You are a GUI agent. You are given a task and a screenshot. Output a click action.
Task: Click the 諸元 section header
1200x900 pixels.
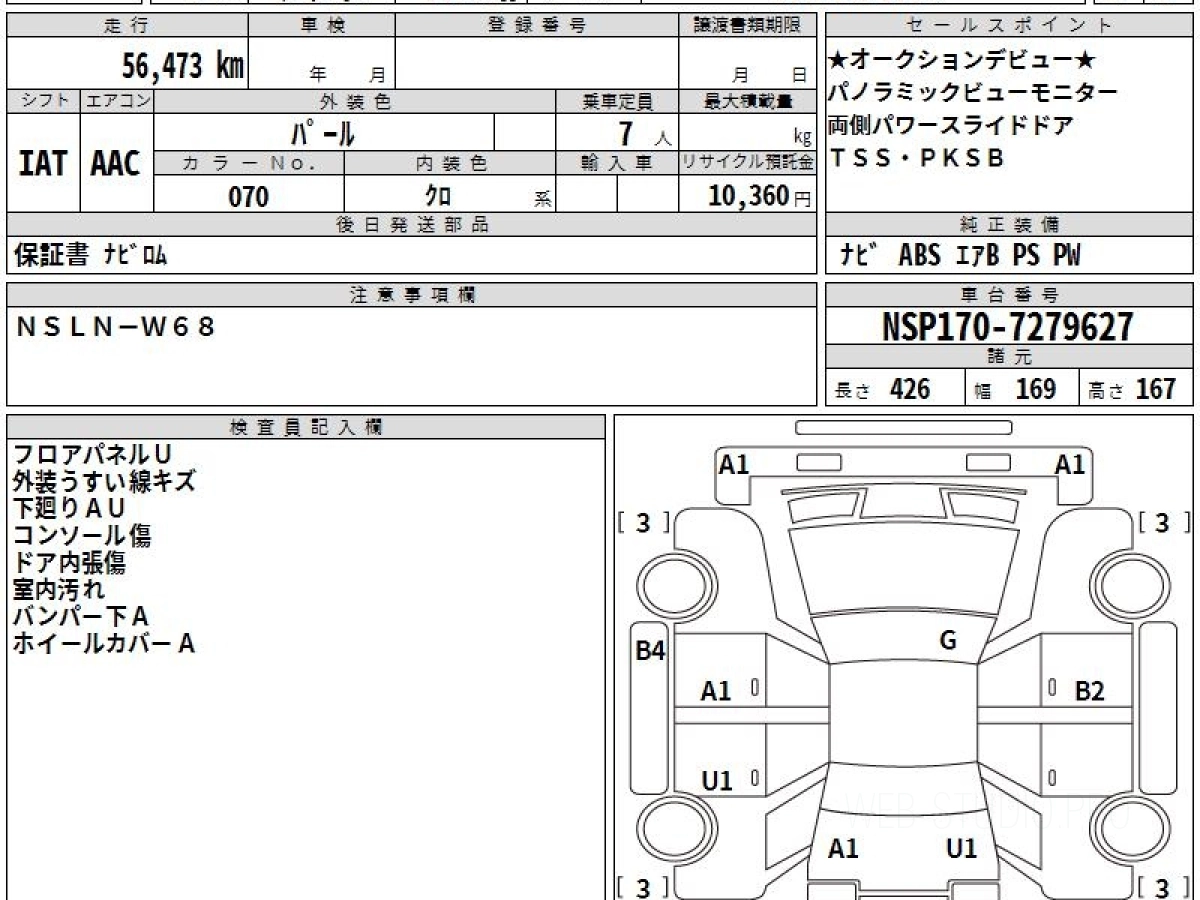pos(1010,357)
